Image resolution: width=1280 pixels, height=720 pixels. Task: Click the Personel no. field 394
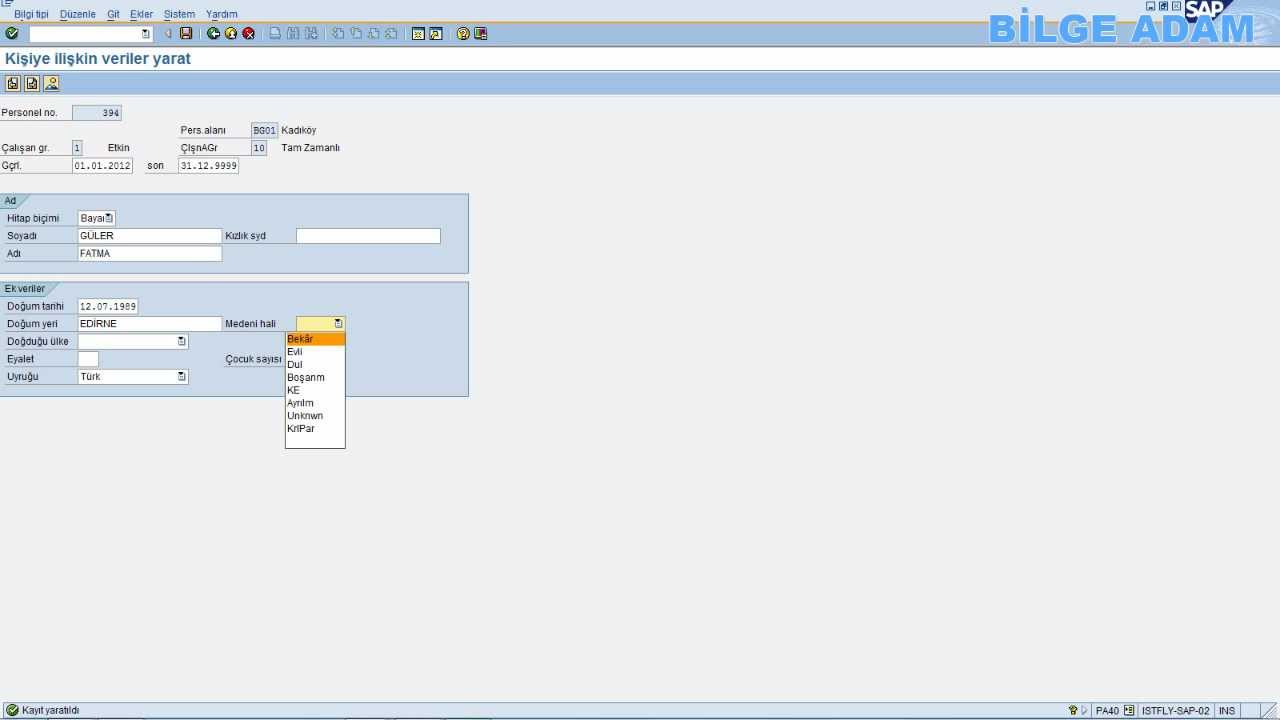coord(97,113)
